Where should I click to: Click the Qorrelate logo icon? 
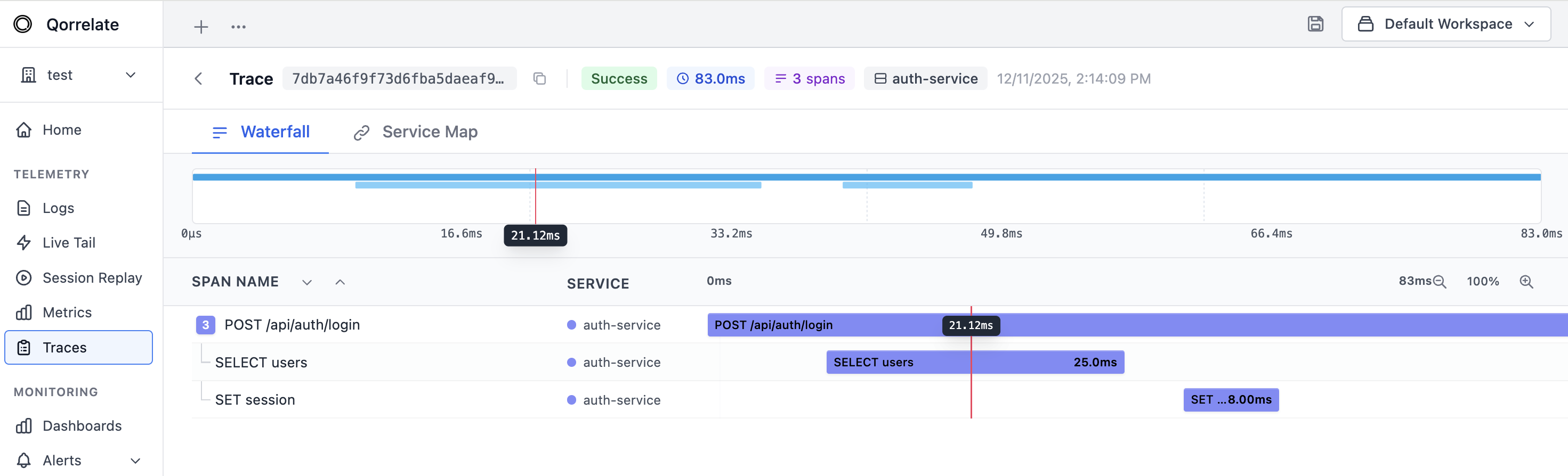click(x=23, y=24)
